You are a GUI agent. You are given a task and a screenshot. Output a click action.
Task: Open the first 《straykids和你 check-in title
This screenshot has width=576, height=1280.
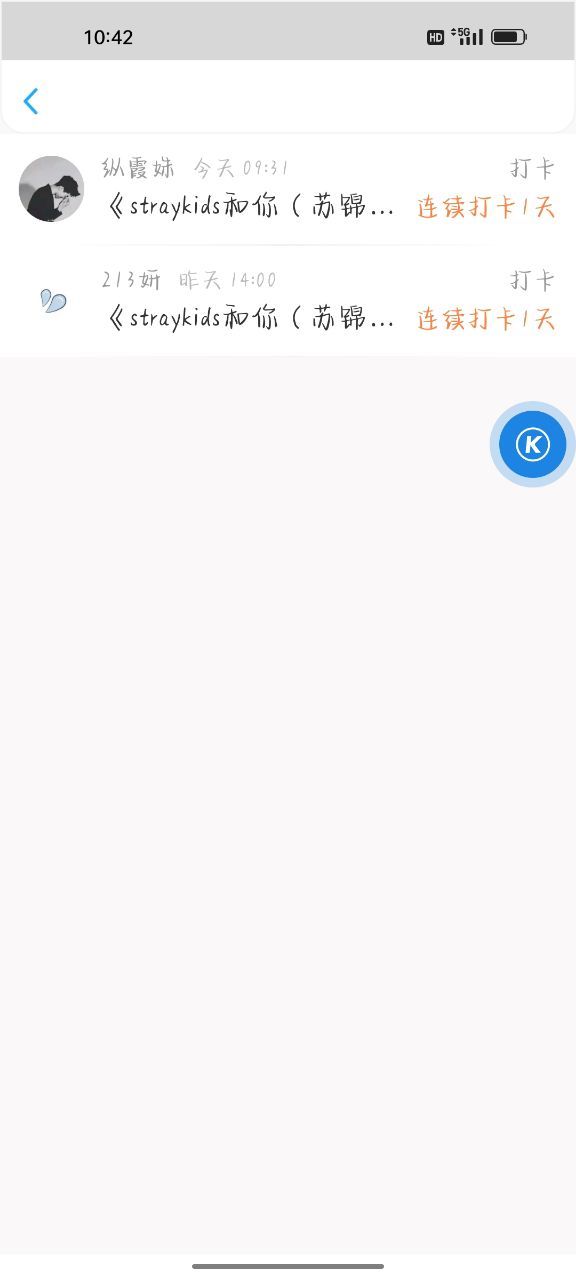250,207
